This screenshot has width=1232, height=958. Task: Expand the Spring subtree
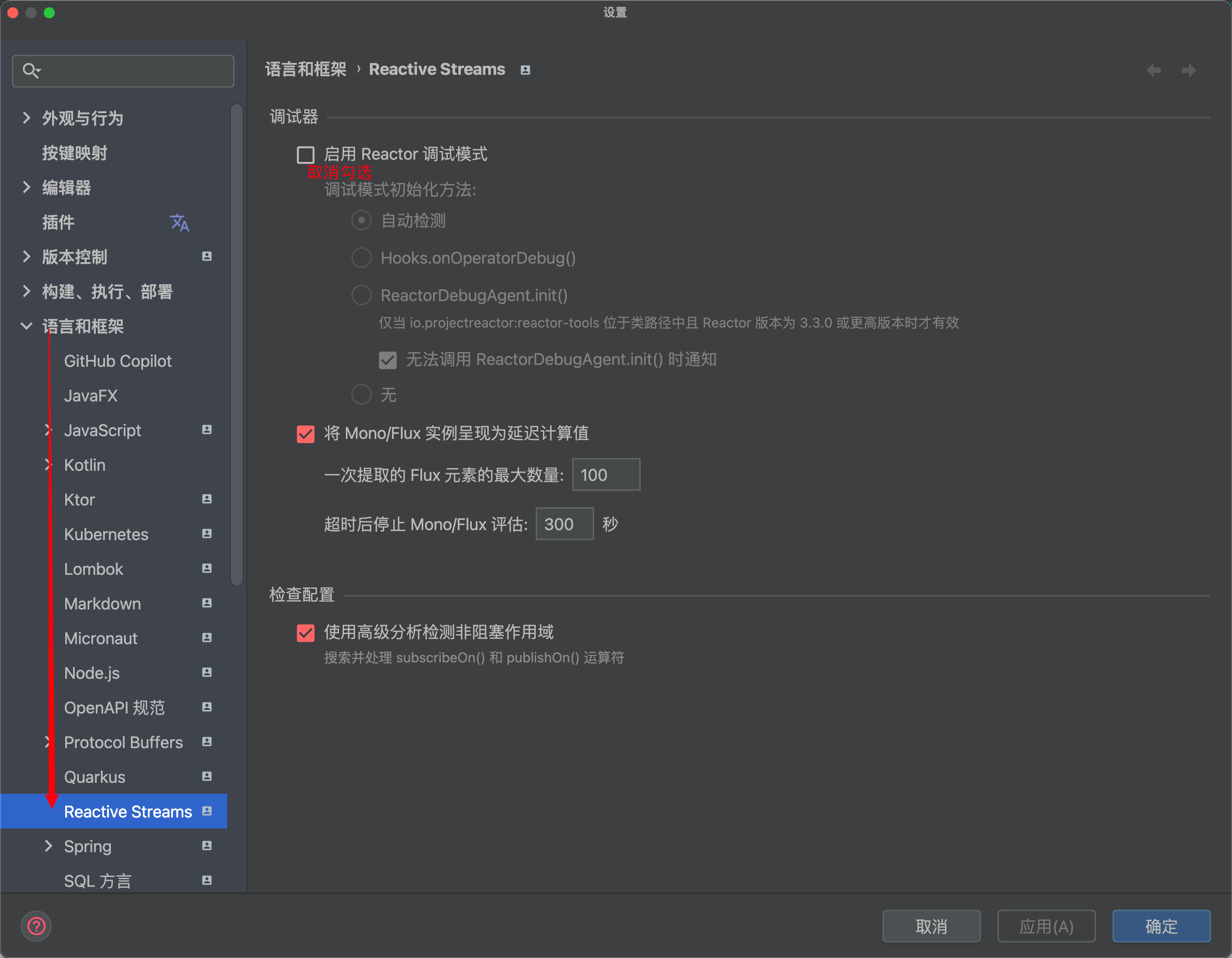tap(48, 846)
